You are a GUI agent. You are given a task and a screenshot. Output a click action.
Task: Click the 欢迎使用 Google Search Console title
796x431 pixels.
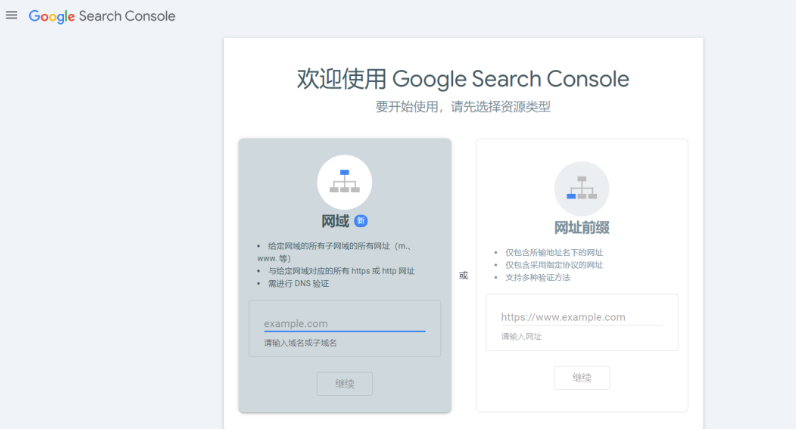click(463, 79)
